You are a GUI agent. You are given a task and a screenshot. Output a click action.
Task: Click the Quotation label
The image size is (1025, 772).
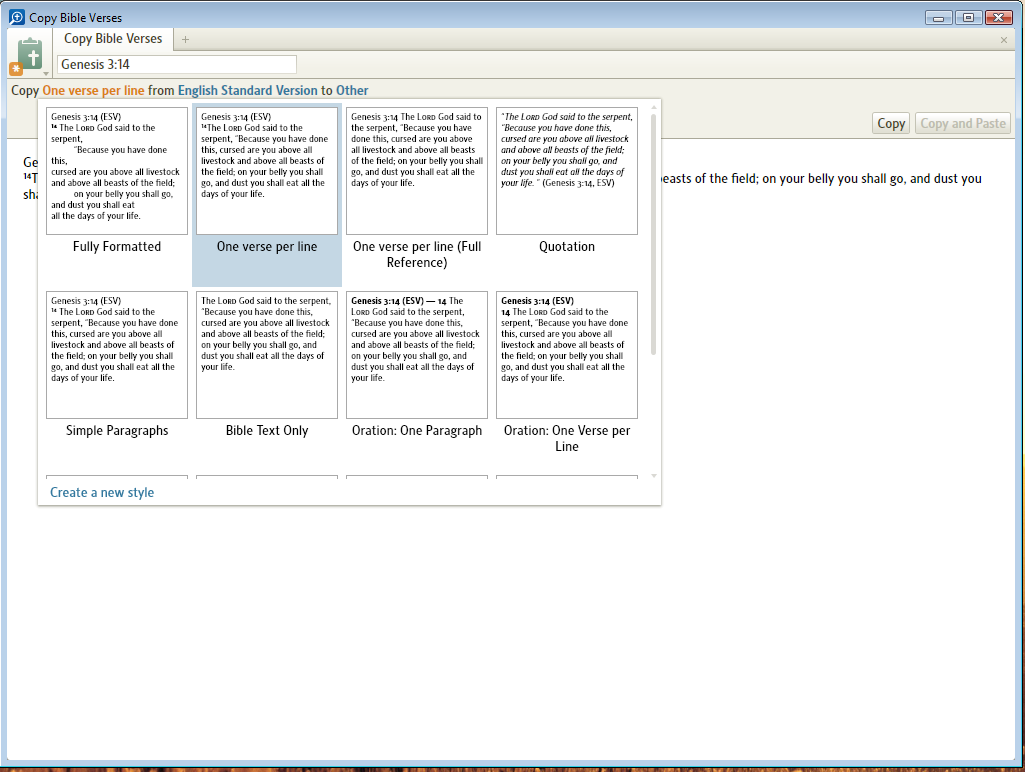[x=567, y=246]
